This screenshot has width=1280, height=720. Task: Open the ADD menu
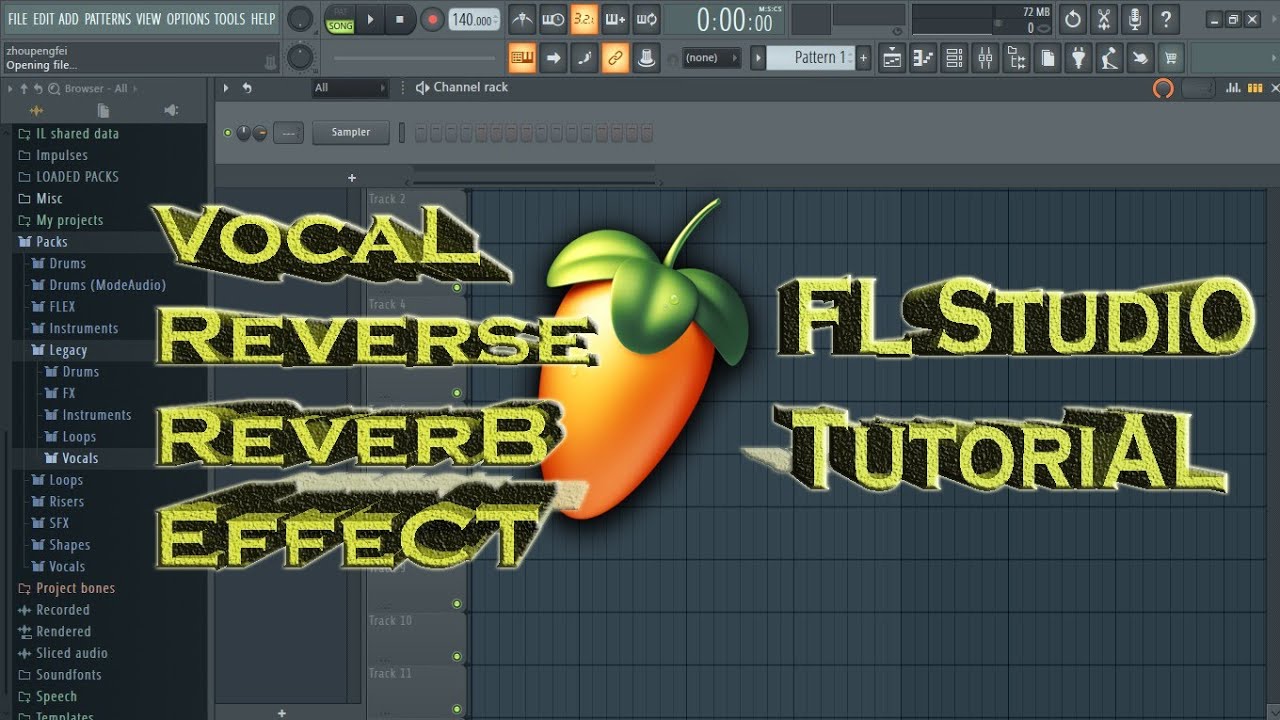[69, 19]
